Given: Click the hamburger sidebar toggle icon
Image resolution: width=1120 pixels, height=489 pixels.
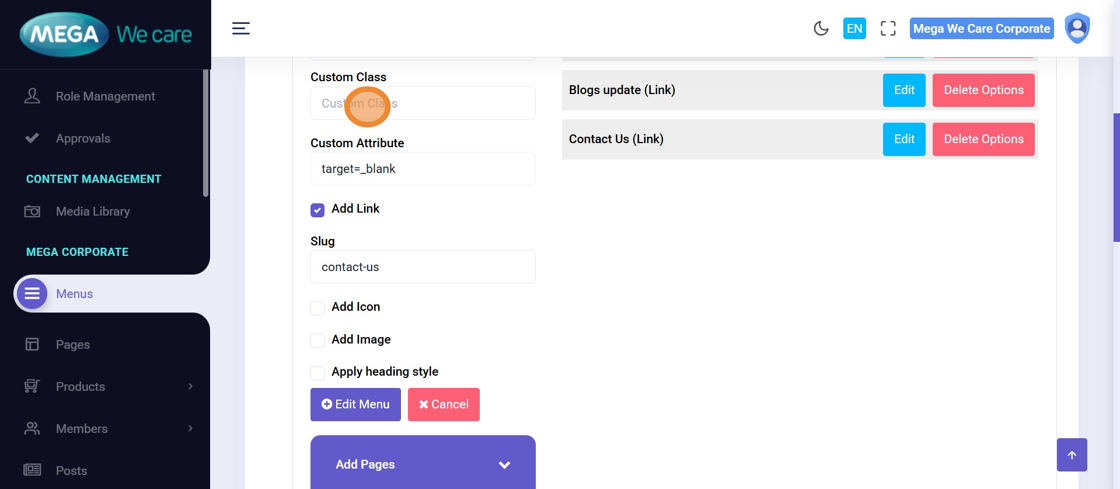Looking at the screenshot, I should point(241,29).
